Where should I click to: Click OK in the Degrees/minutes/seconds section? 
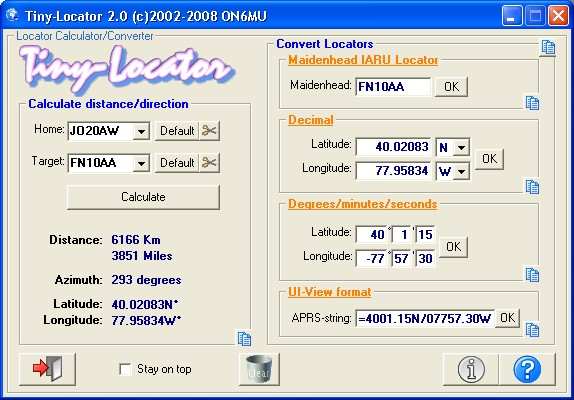pos(453,247)
